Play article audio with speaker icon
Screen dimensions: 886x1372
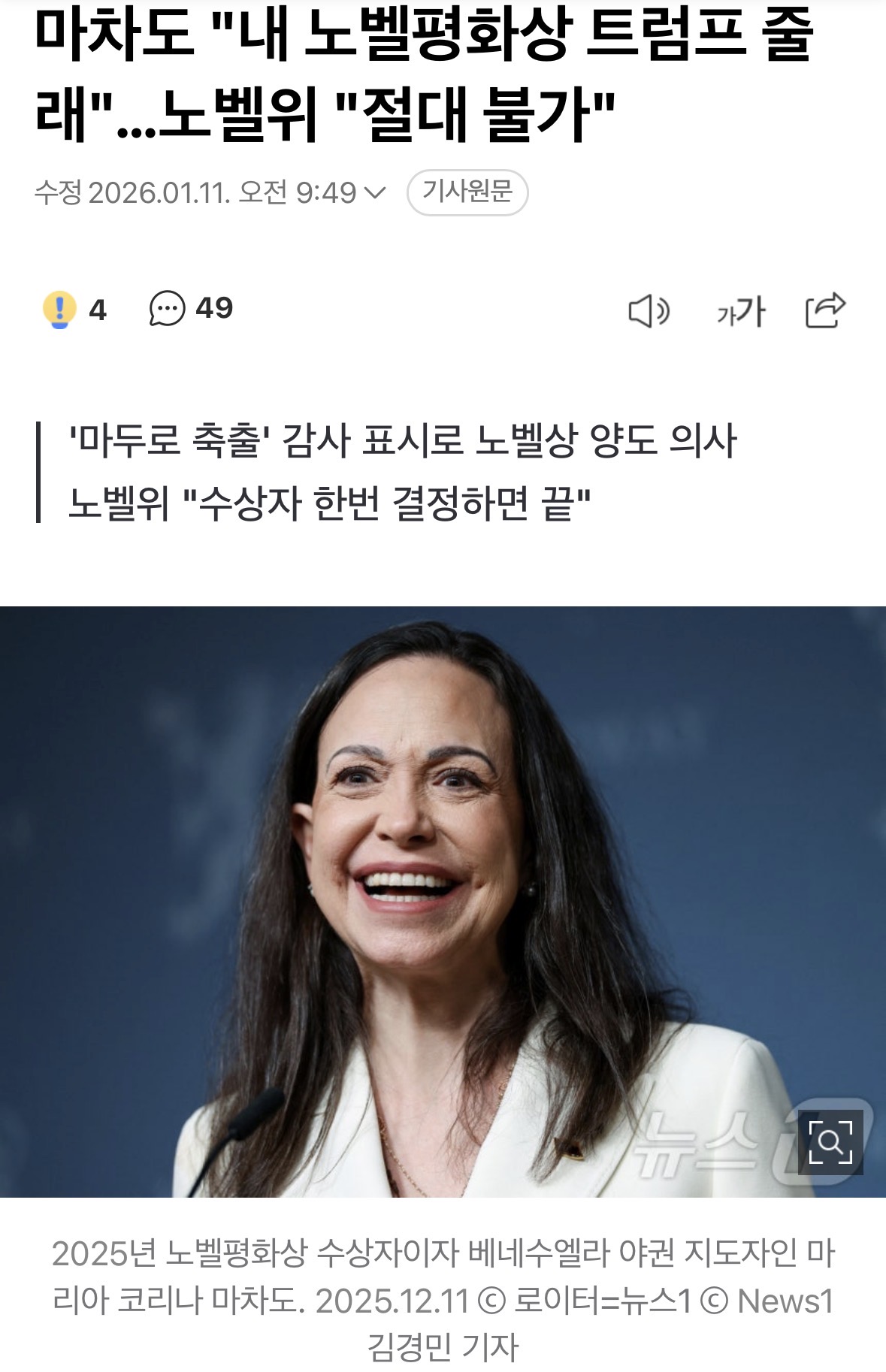[x=649, y=310]
